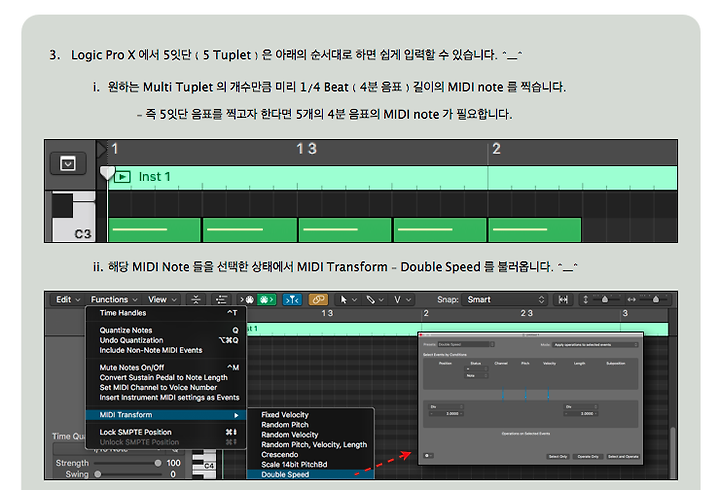Toggle the MIDI In button
Viewport: 720px width, 490px height.
pos(247,299)
